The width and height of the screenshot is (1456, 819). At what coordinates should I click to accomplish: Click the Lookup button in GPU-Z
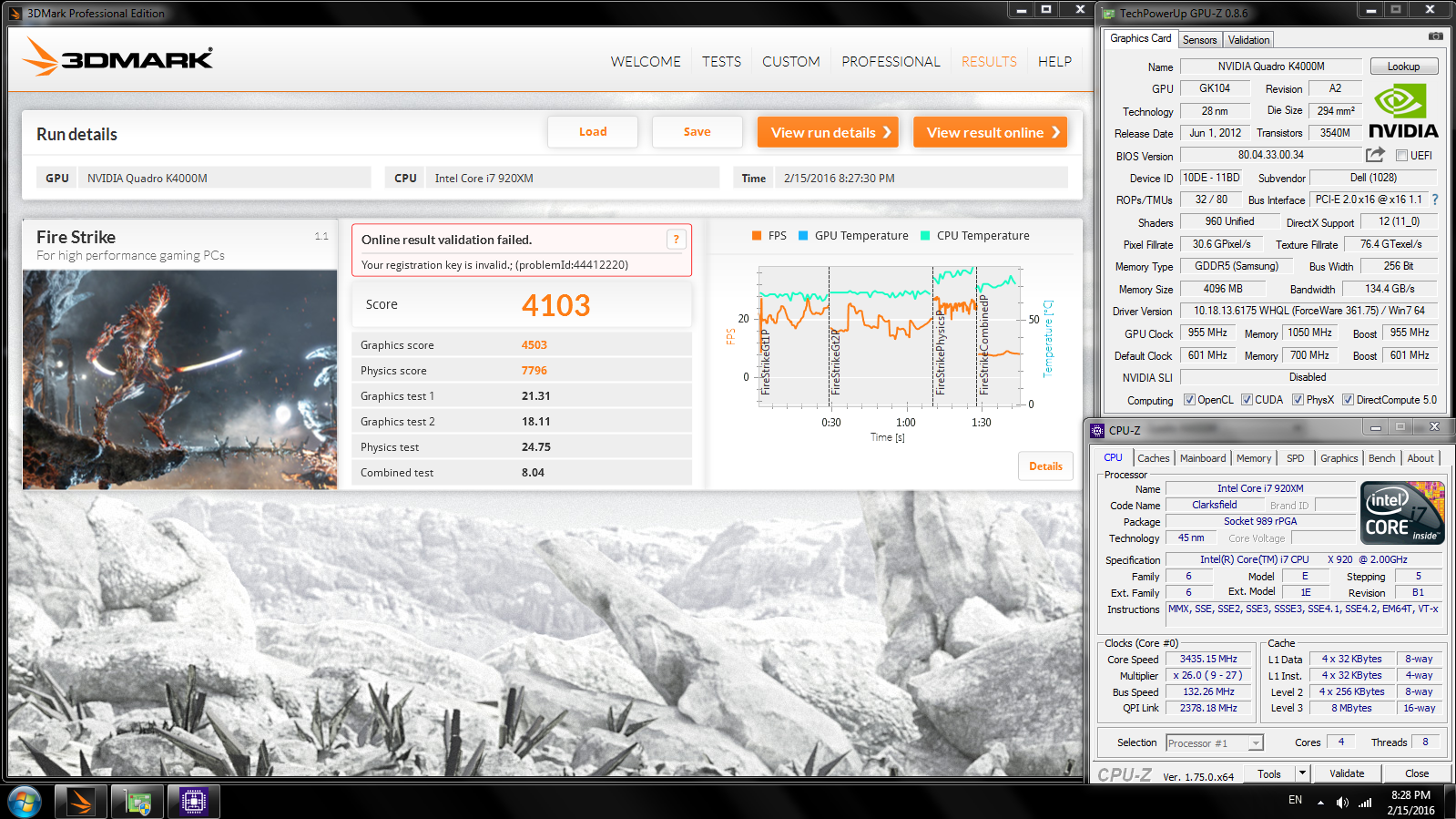1403,67
